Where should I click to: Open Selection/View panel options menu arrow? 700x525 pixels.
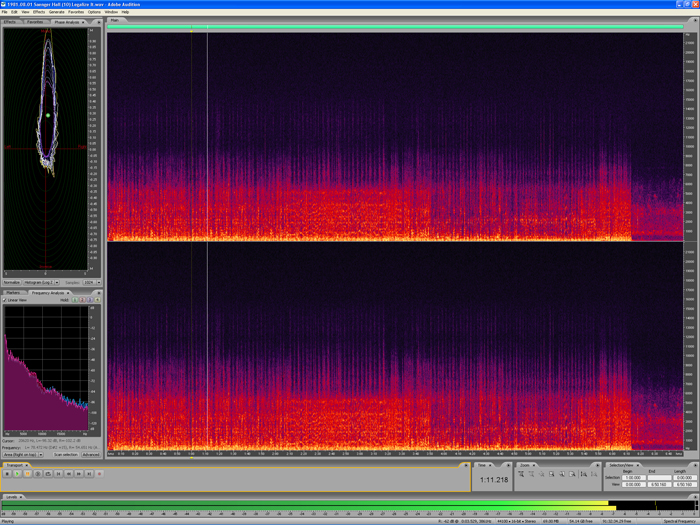click(695, 465)
